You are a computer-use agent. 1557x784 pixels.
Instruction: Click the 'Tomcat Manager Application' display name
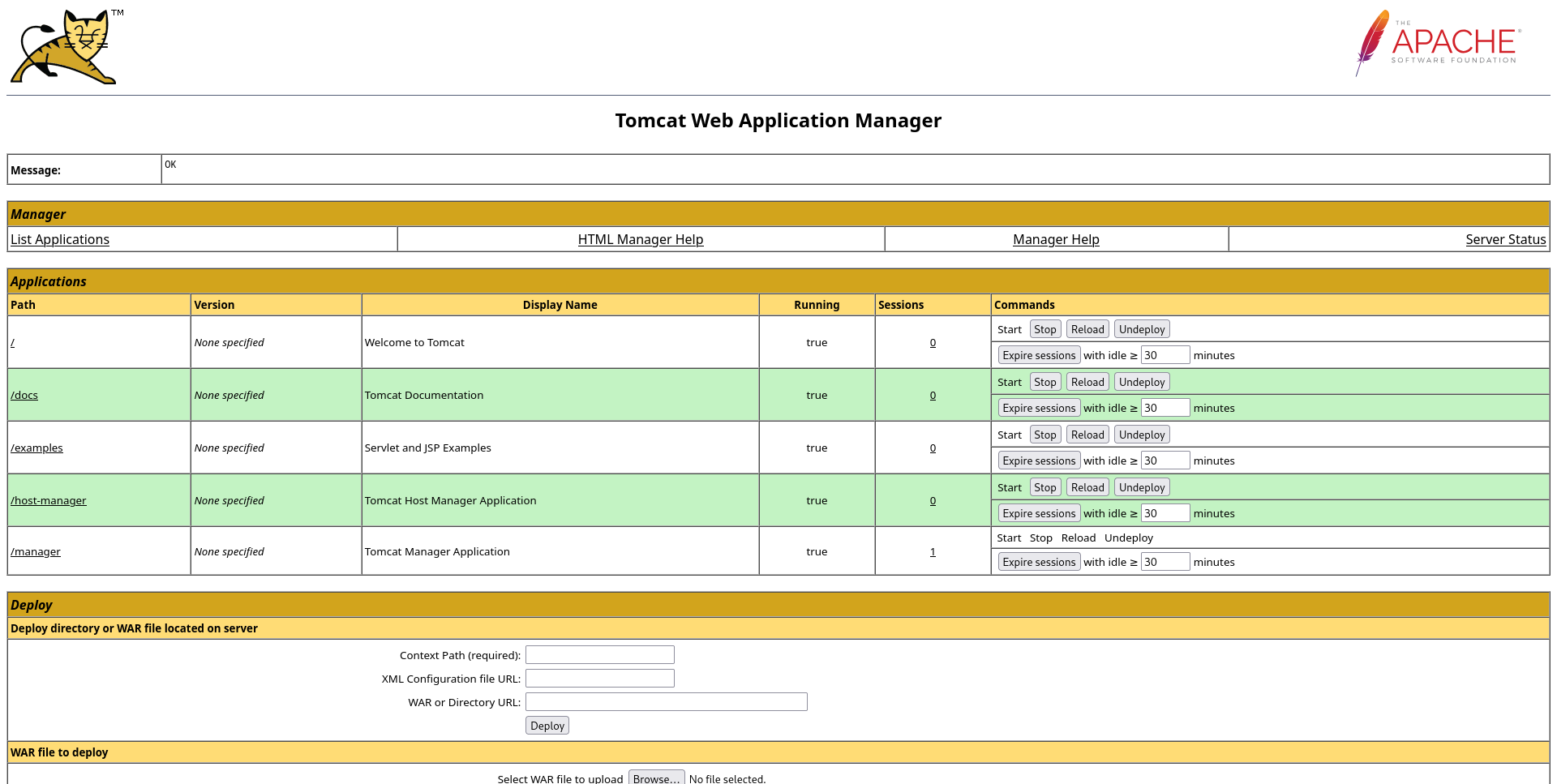click(437, 551)
